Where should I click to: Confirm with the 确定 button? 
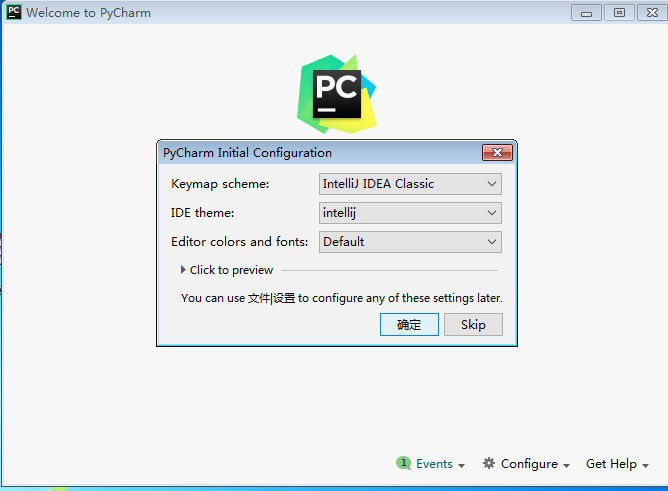pos(409,324)
